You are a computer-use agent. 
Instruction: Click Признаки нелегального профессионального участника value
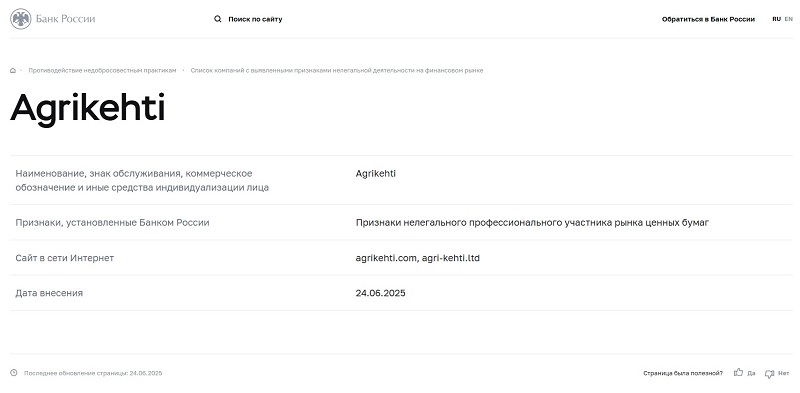(x=532, y=223)
